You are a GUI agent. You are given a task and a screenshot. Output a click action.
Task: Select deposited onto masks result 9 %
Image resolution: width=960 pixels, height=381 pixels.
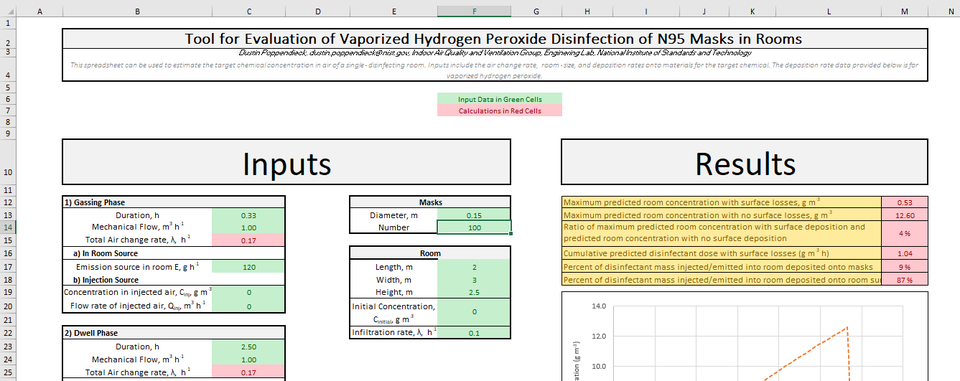click(904, 266)
